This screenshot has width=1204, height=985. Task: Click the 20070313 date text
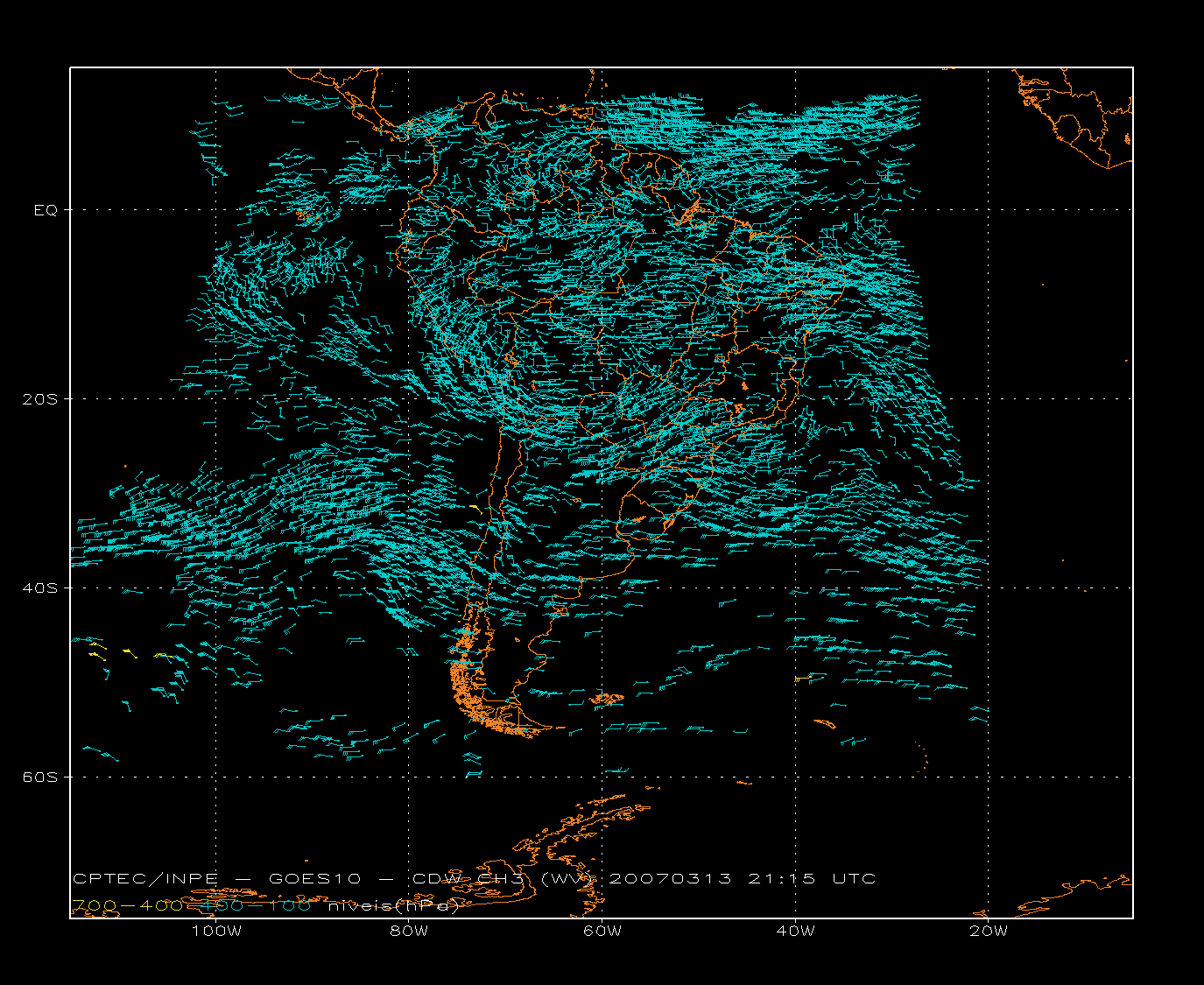670,878
